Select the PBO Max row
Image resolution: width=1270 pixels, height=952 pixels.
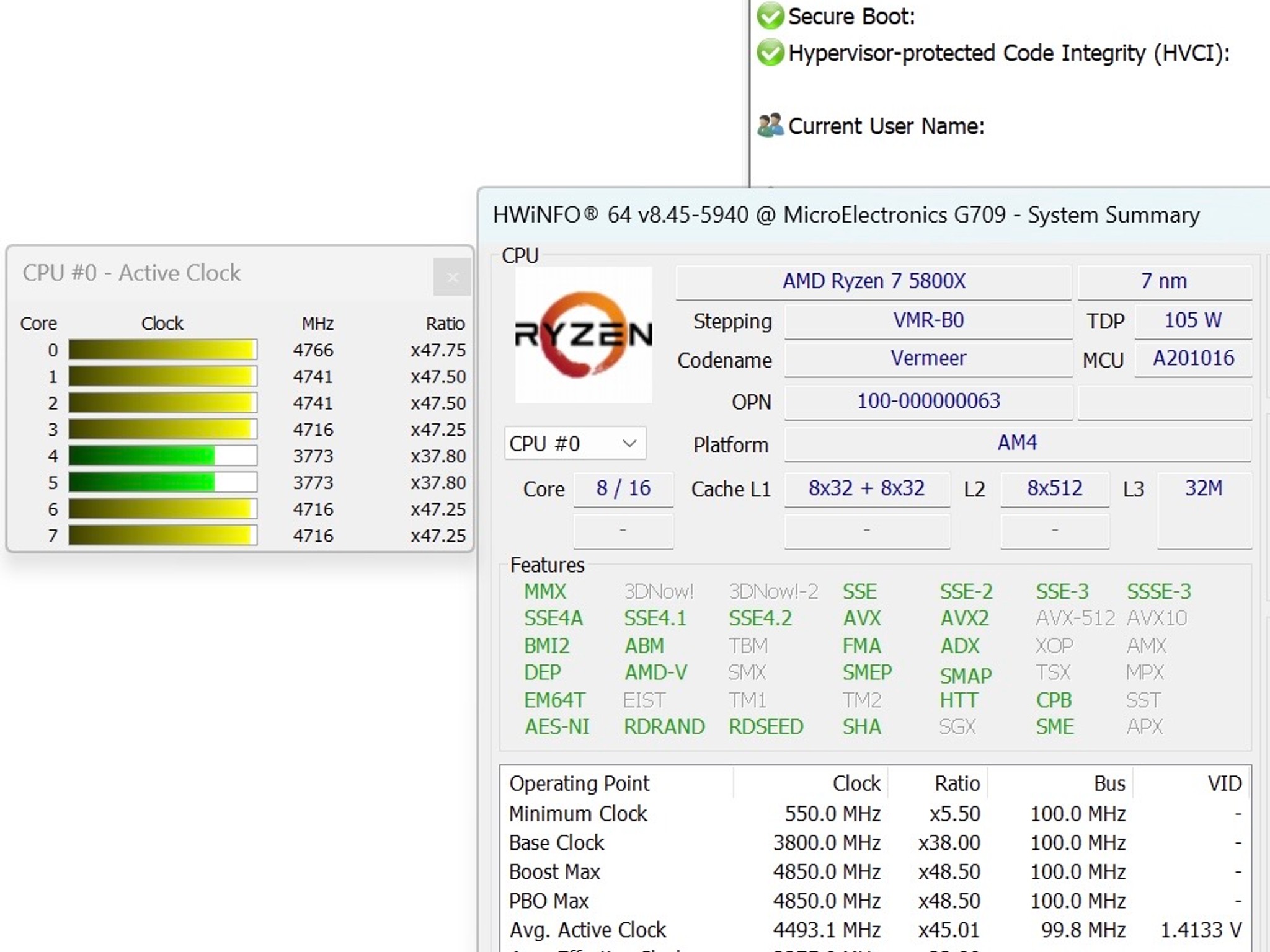point(875,901)
